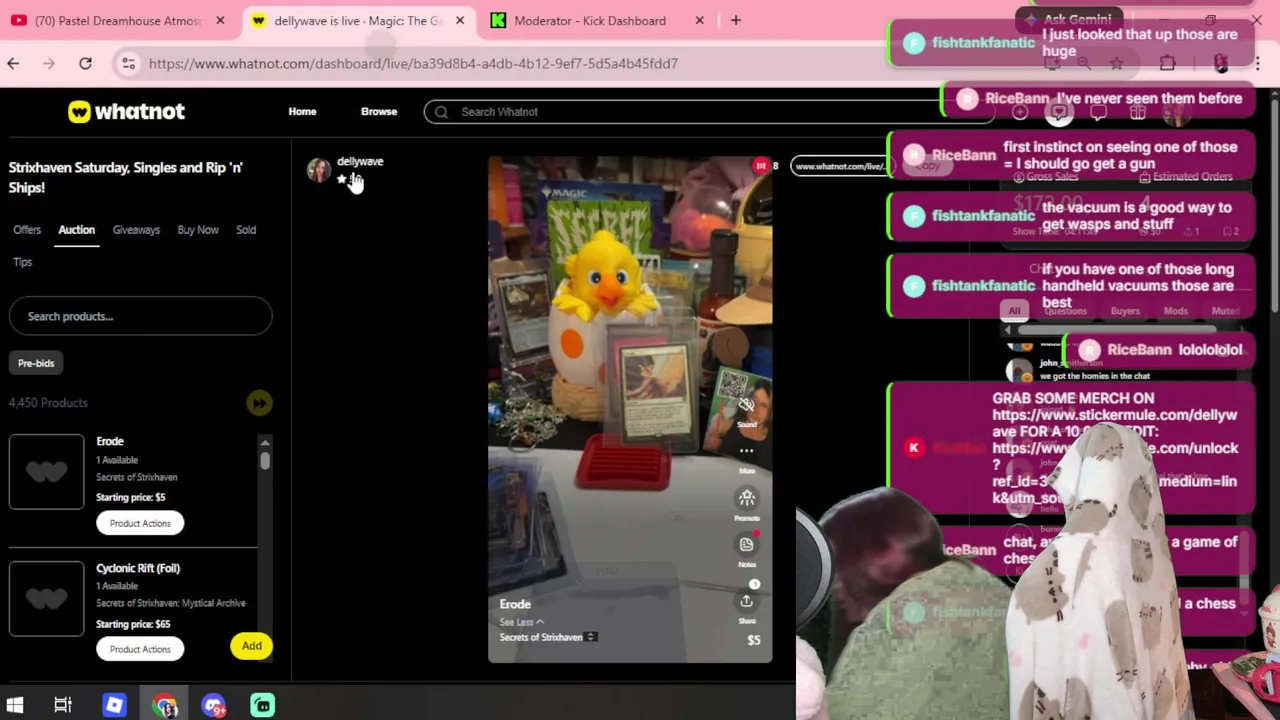Reload the page
The width and height of the screenshot is (1280, 720).
coord(85,64)
